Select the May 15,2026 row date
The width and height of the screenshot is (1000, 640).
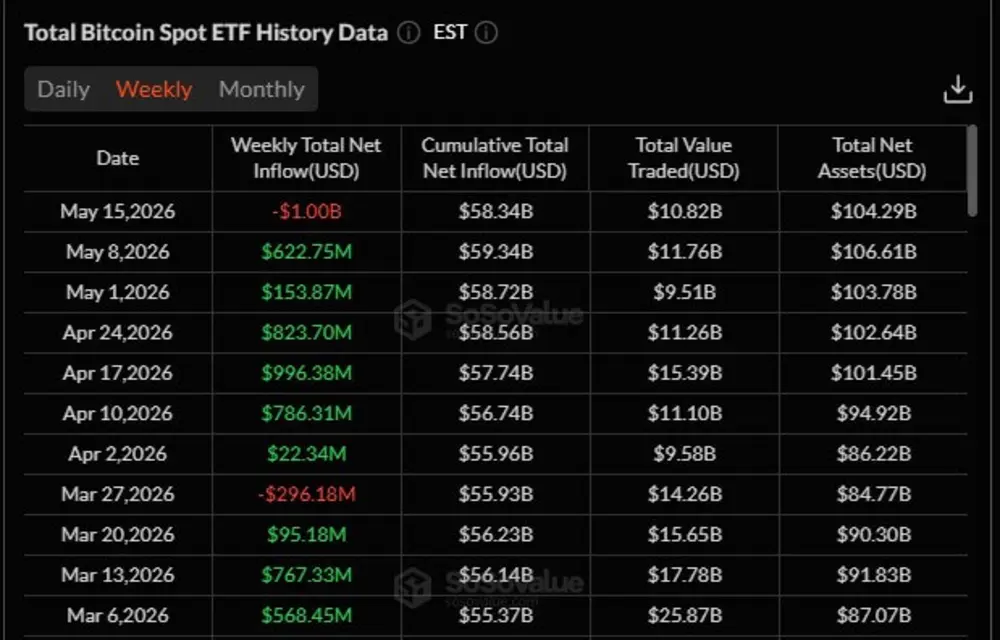117,211
